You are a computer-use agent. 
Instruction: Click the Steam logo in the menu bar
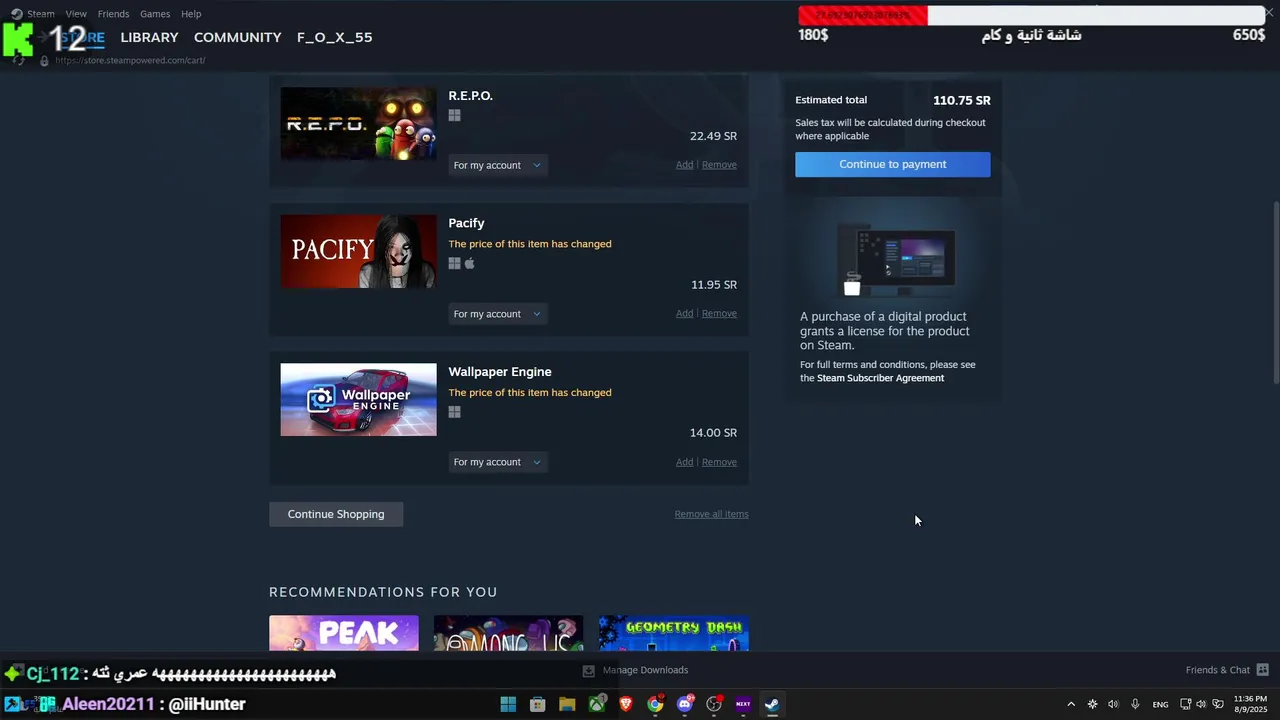pyautogui.click(x=16, y=14)
